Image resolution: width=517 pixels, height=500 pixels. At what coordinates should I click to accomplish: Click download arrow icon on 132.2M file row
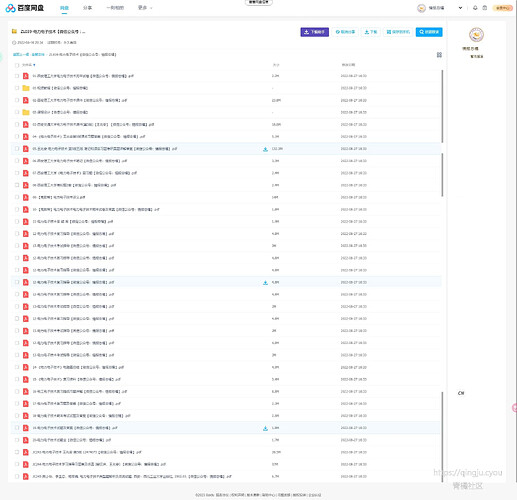(x=265, y=149)
